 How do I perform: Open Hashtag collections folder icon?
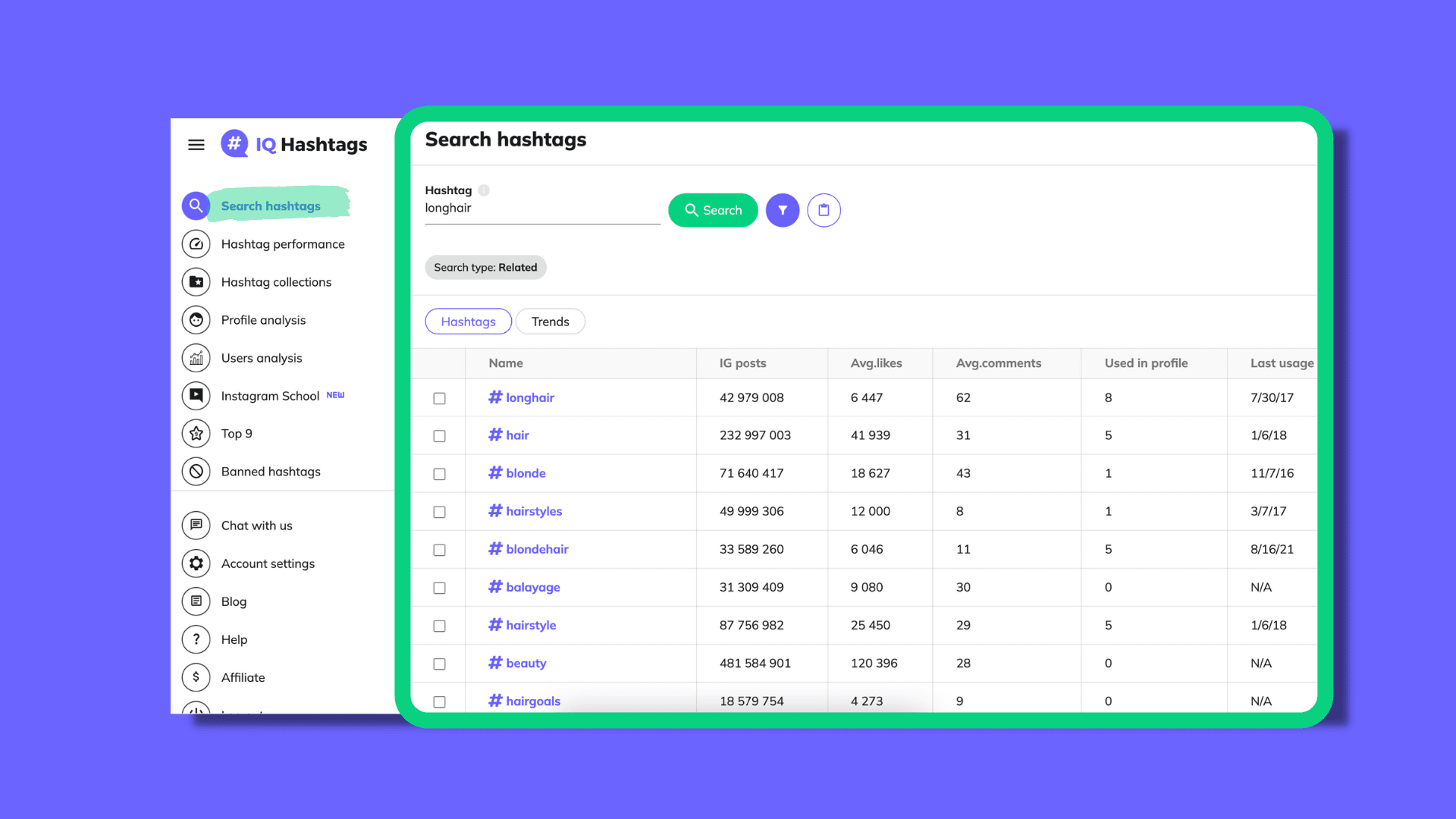(x=196, y=282)
